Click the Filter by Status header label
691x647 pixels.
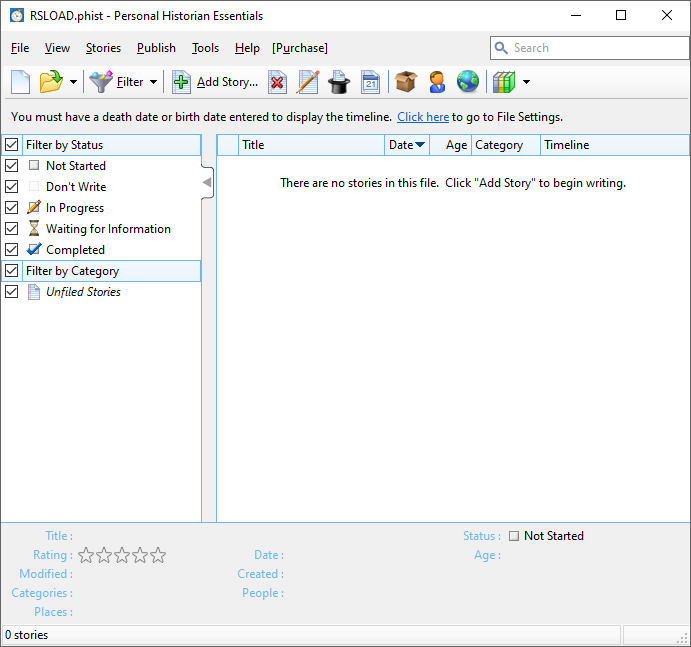[64, 145]
